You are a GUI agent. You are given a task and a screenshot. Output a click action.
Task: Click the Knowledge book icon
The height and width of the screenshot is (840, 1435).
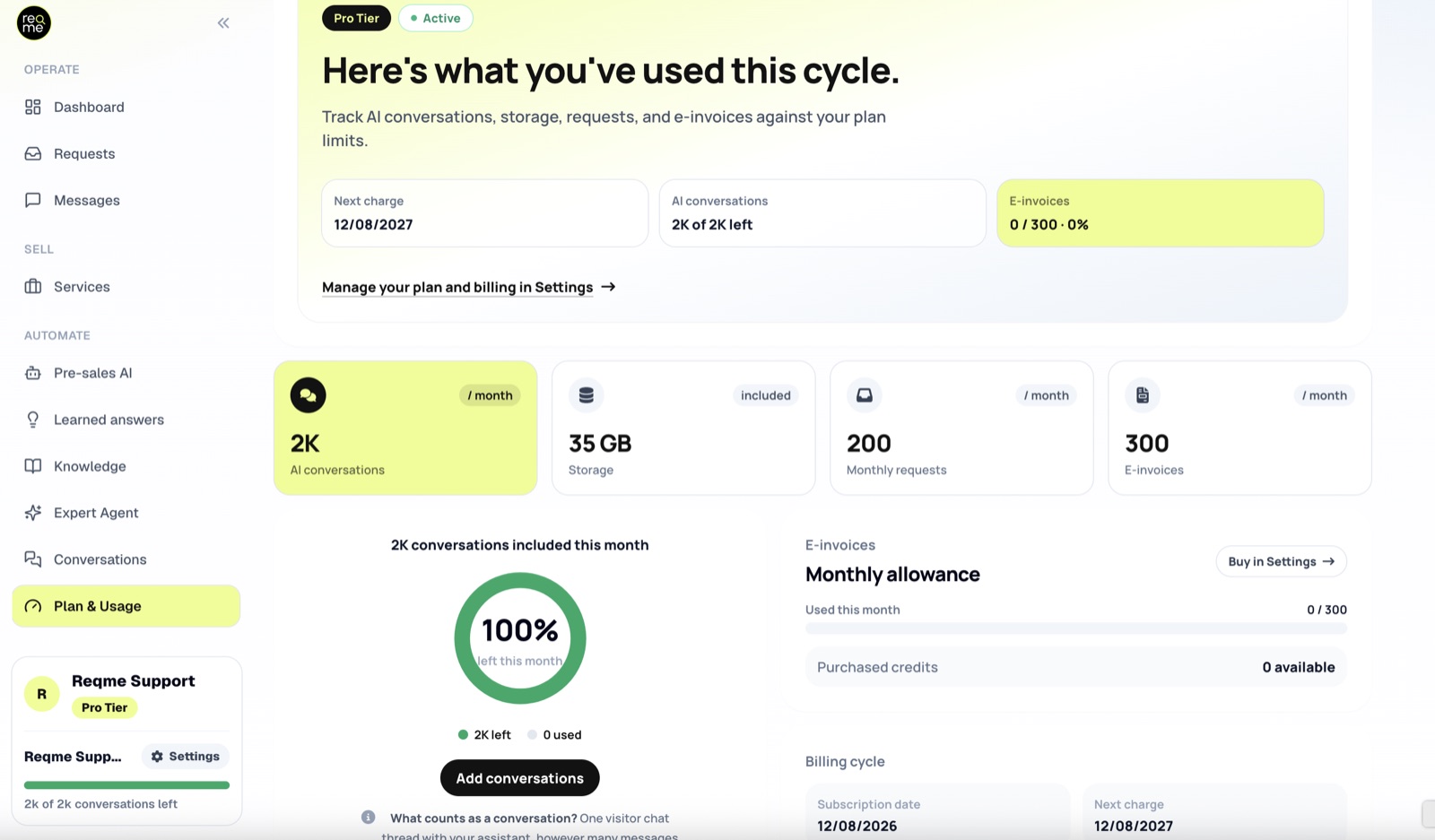pyautogui.click(x=33, y=466)
